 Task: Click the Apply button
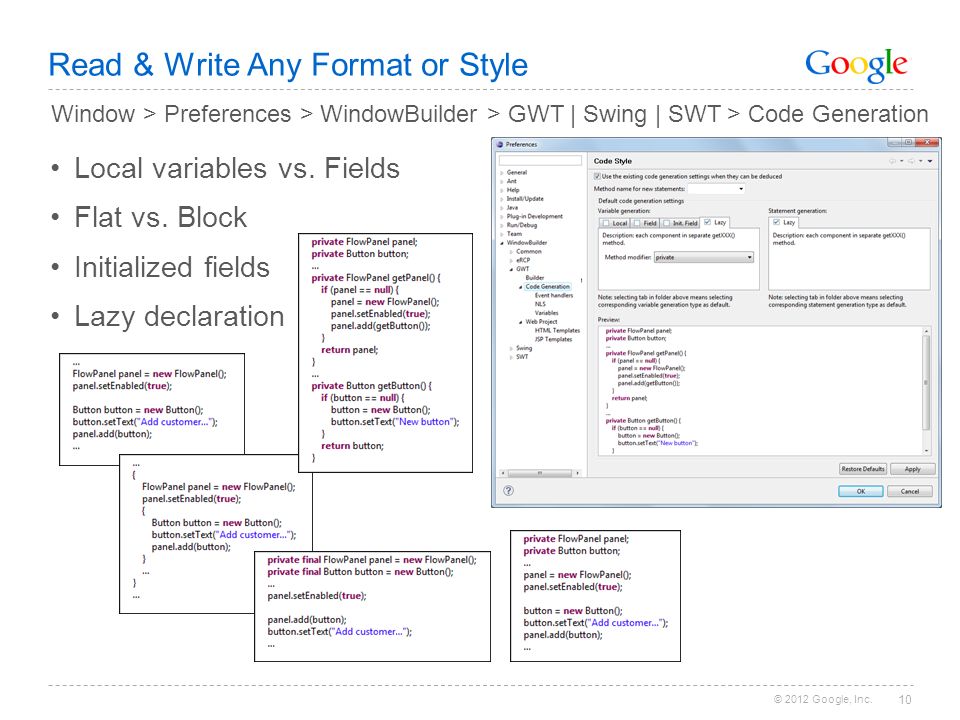point(913,469)
